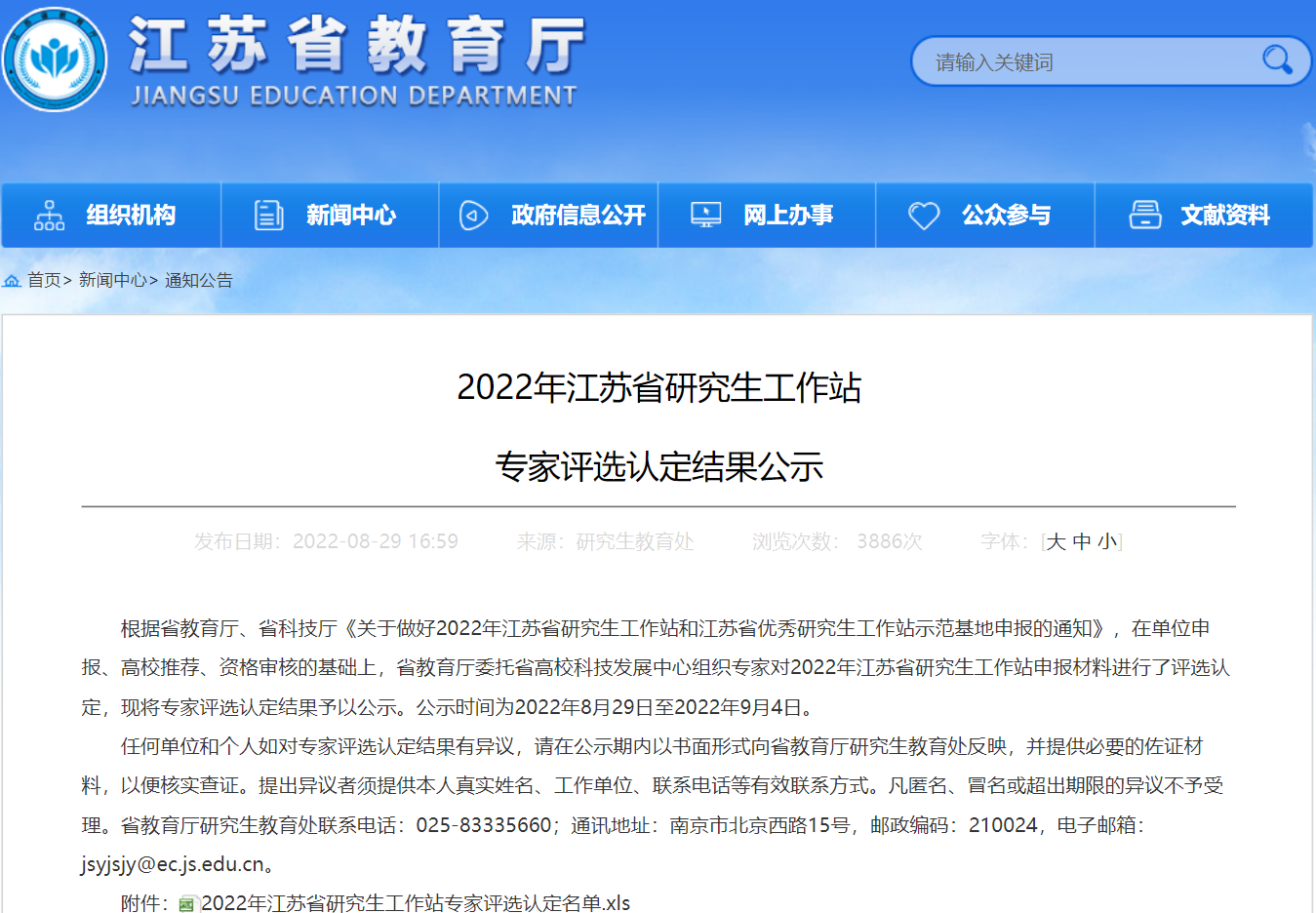
Task: Go to 新闻中心 breadcrumb link
Action: click(x=112, y=281)
